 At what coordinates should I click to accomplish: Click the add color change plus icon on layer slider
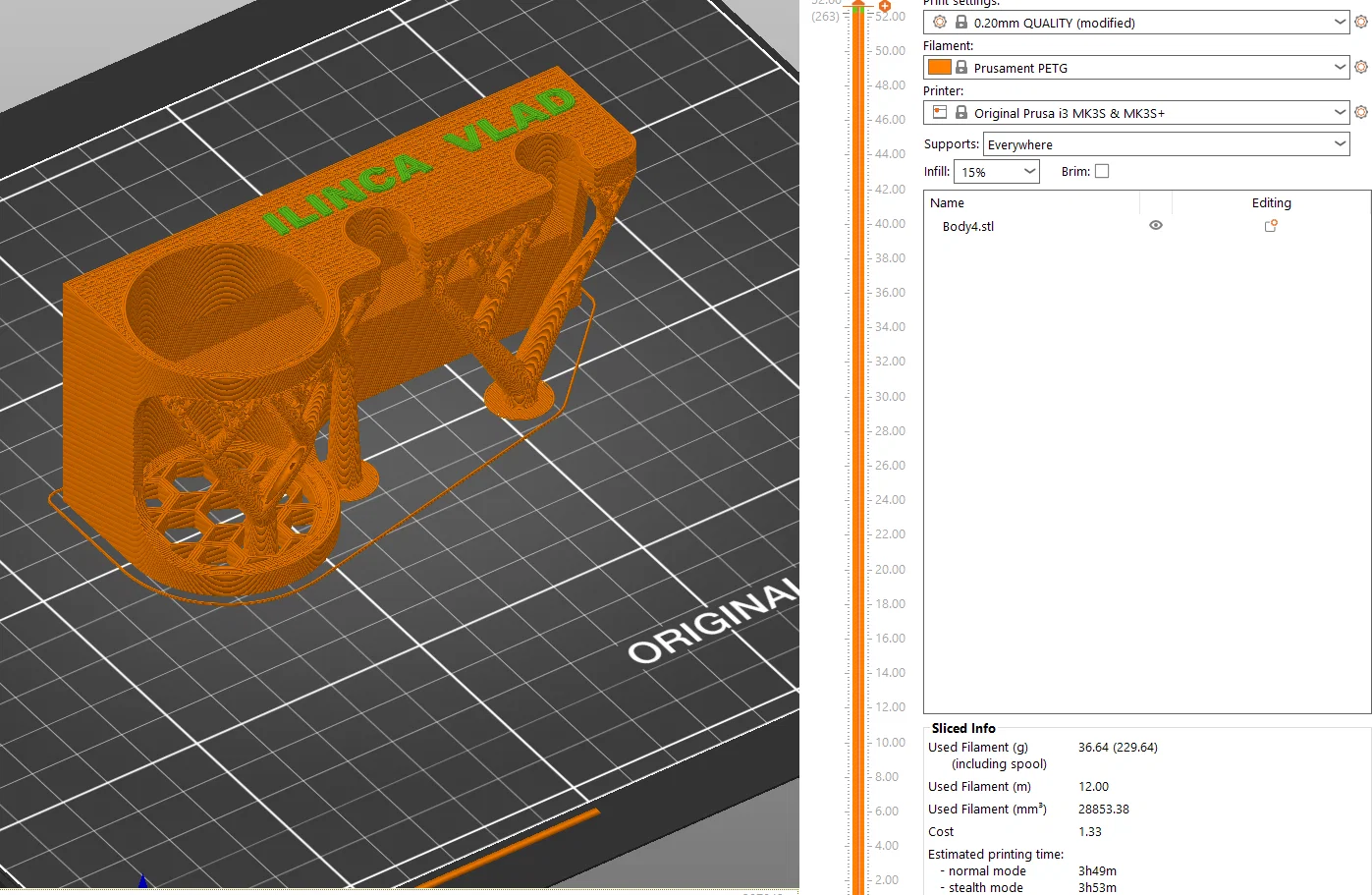click(x=884, y=6)
